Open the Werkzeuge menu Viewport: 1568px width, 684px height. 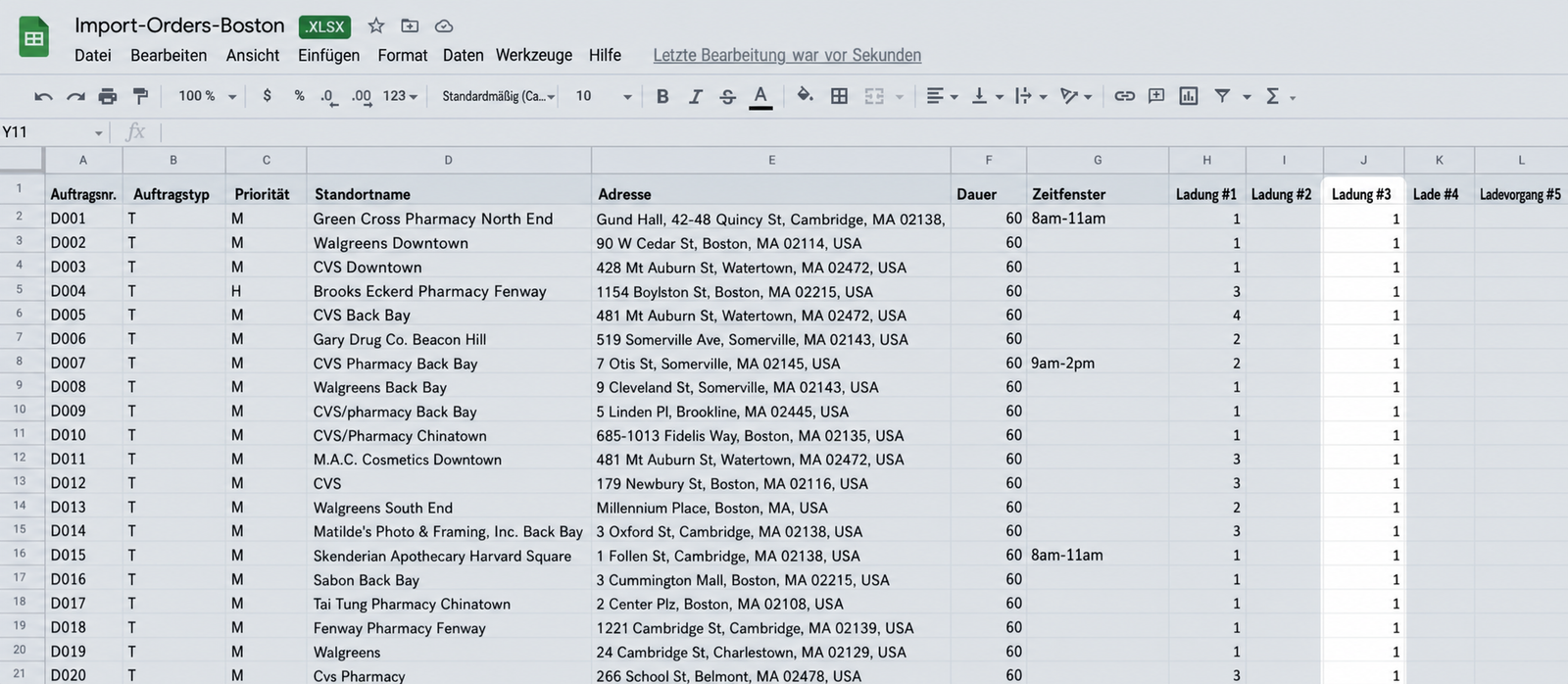click(534, 55)
